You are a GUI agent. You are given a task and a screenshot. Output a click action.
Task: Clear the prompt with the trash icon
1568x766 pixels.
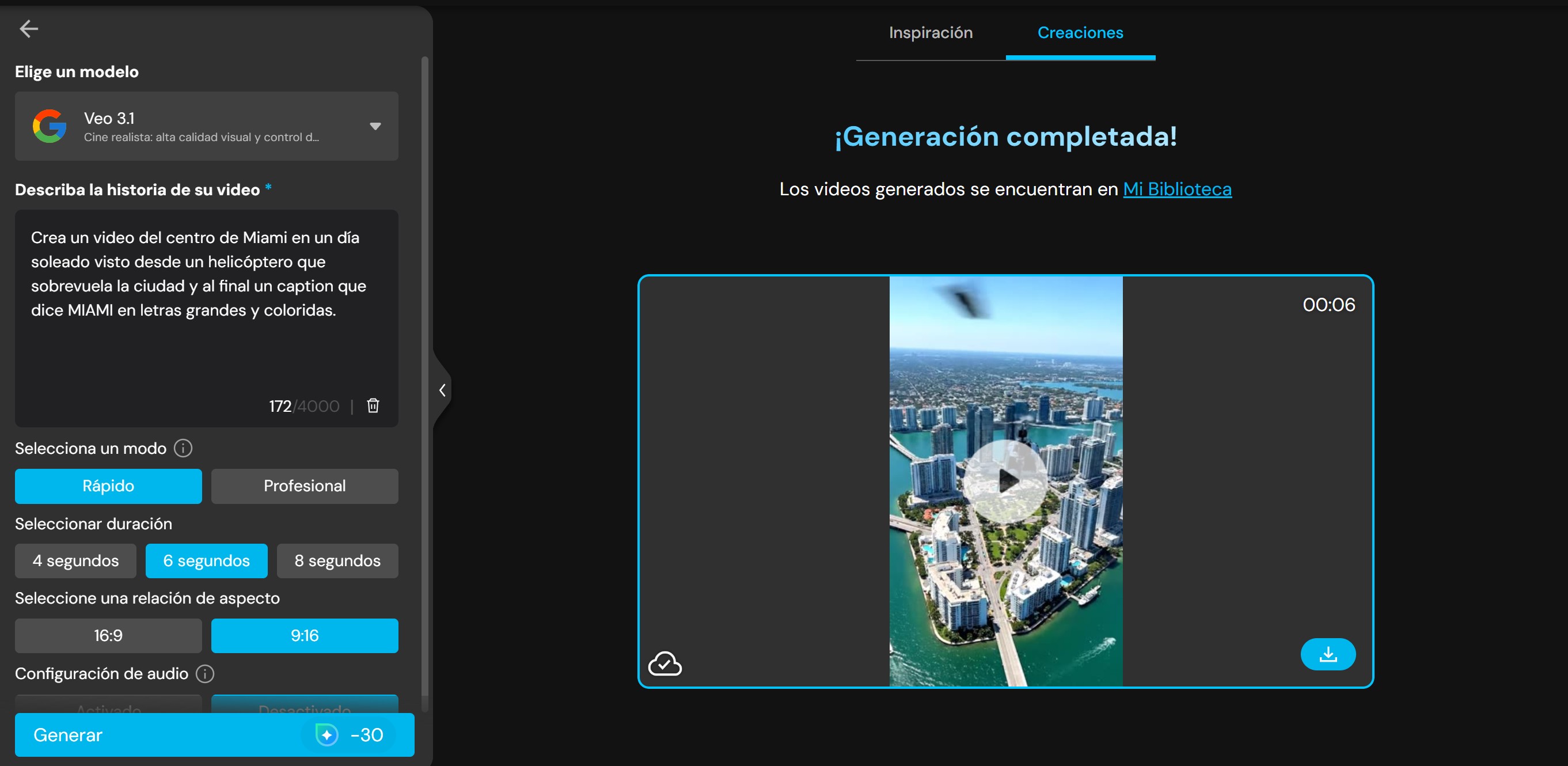tap(373, 405)
